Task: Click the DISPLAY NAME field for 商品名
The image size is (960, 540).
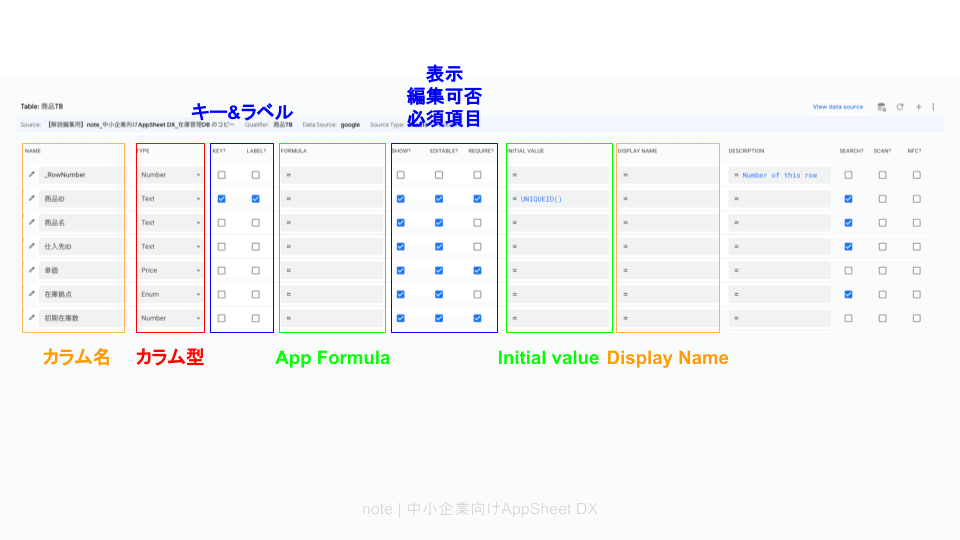Action: coord(668,223)
